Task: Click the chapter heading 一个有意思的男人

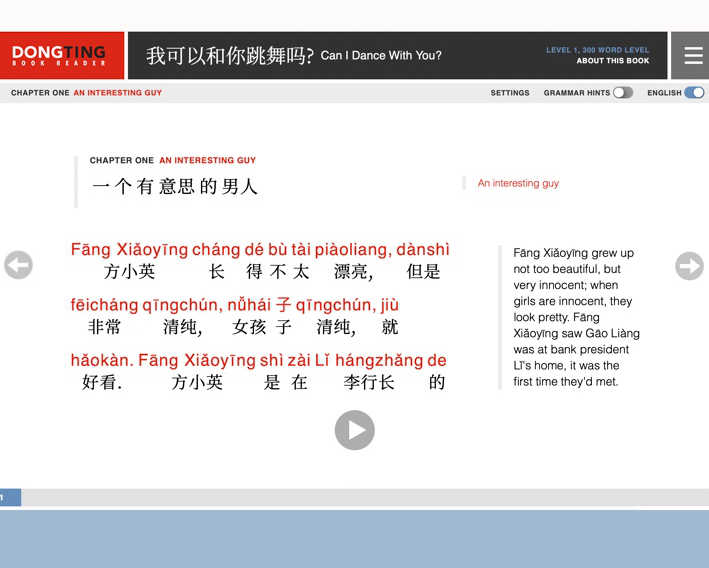Action: (175, 186)
